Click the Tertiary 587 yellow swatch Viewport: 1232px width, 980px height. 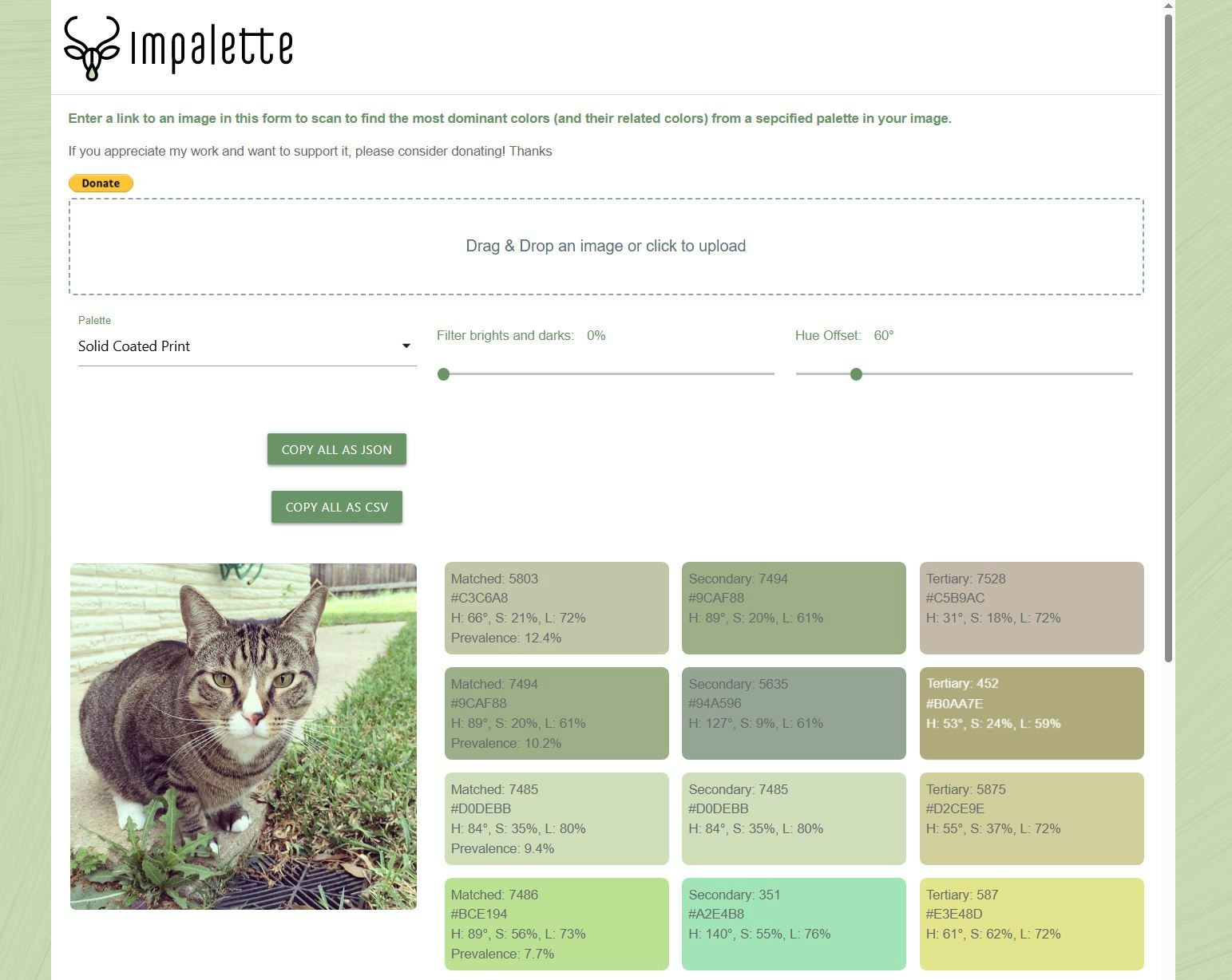pyautogui.click(x=1032, y=924)
